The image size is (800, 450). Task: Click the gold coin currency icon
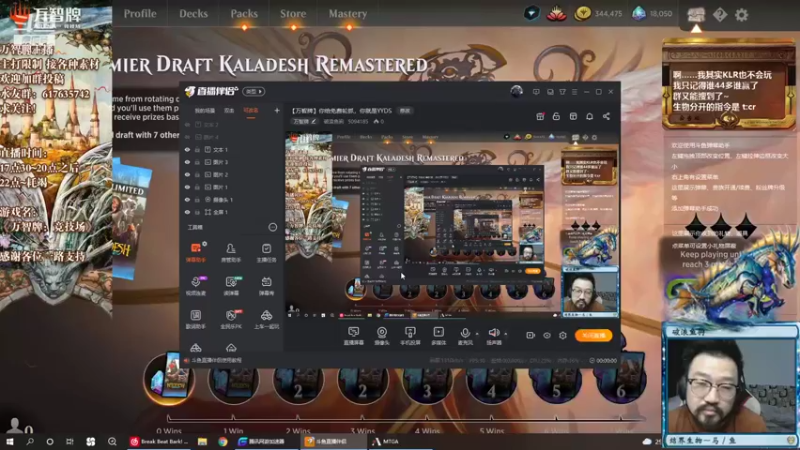582,14
